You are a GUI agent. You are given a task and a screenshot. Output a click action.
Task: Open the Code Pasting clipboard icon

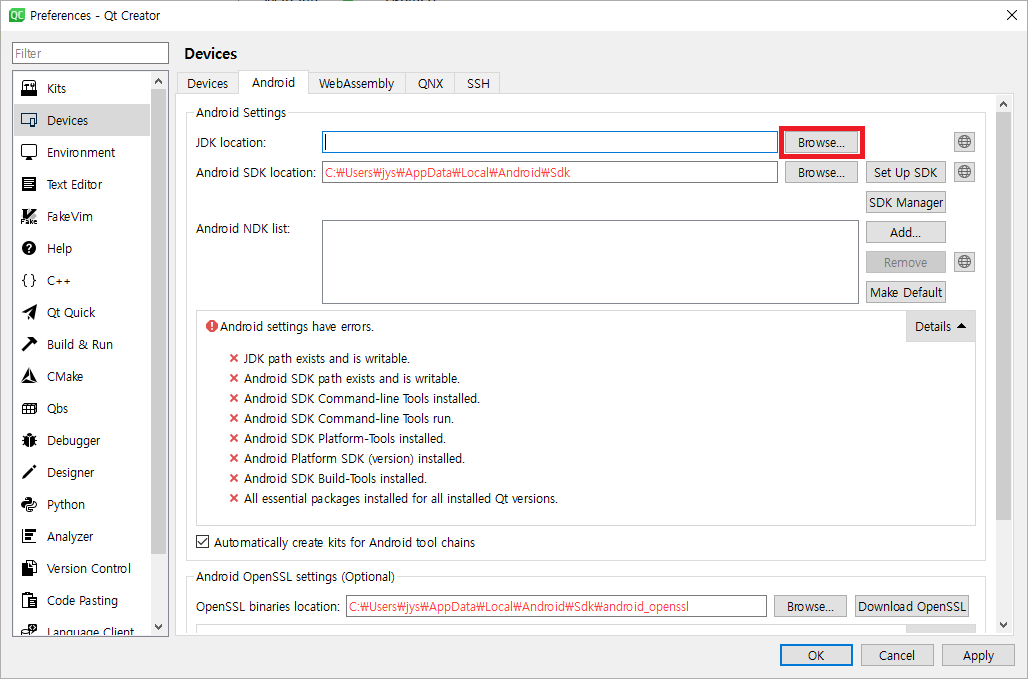click(29, 600)
